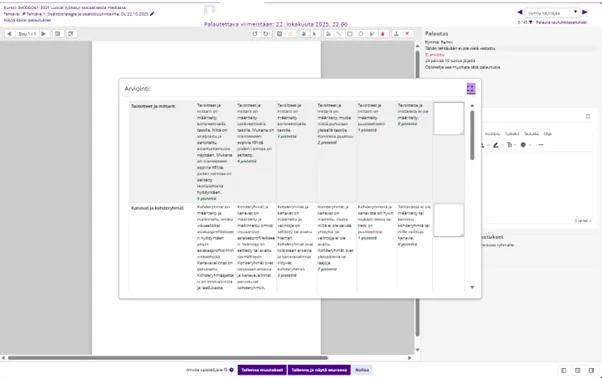Screen dimensions: 602x378
Task: Click remark box for Kanavat ja kohderyhmät
Action: tap(448, 220)
